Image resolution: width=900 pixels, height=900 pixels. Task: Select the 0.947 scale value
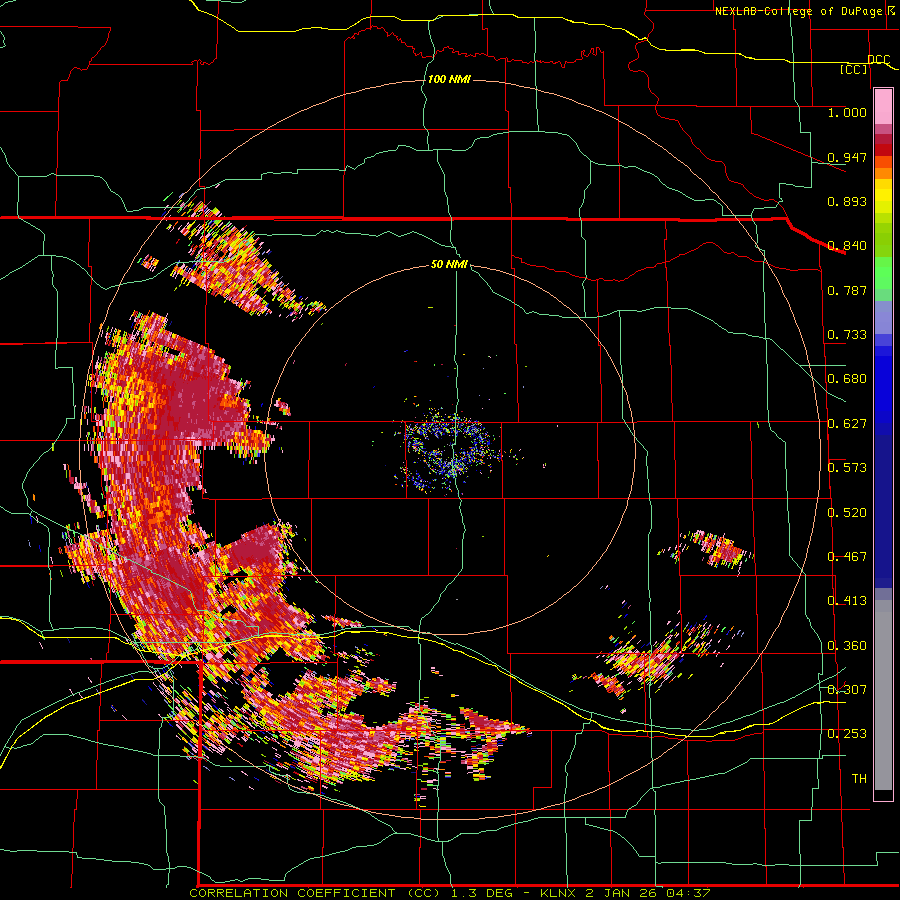click(847, 157)
